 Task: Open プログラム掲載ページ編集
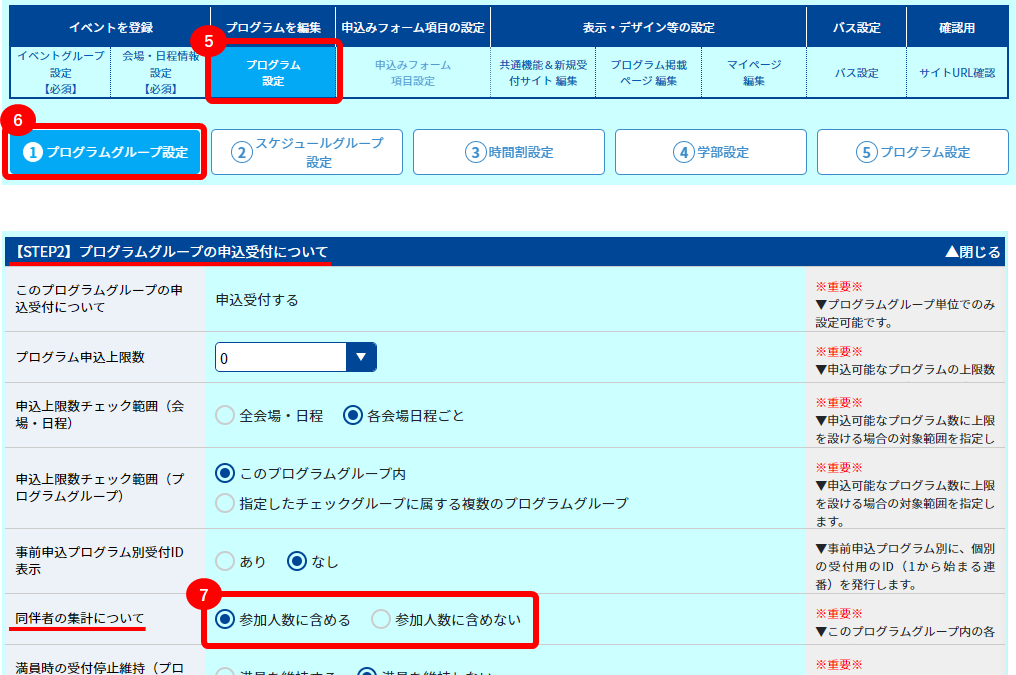(x=648, y=73)
